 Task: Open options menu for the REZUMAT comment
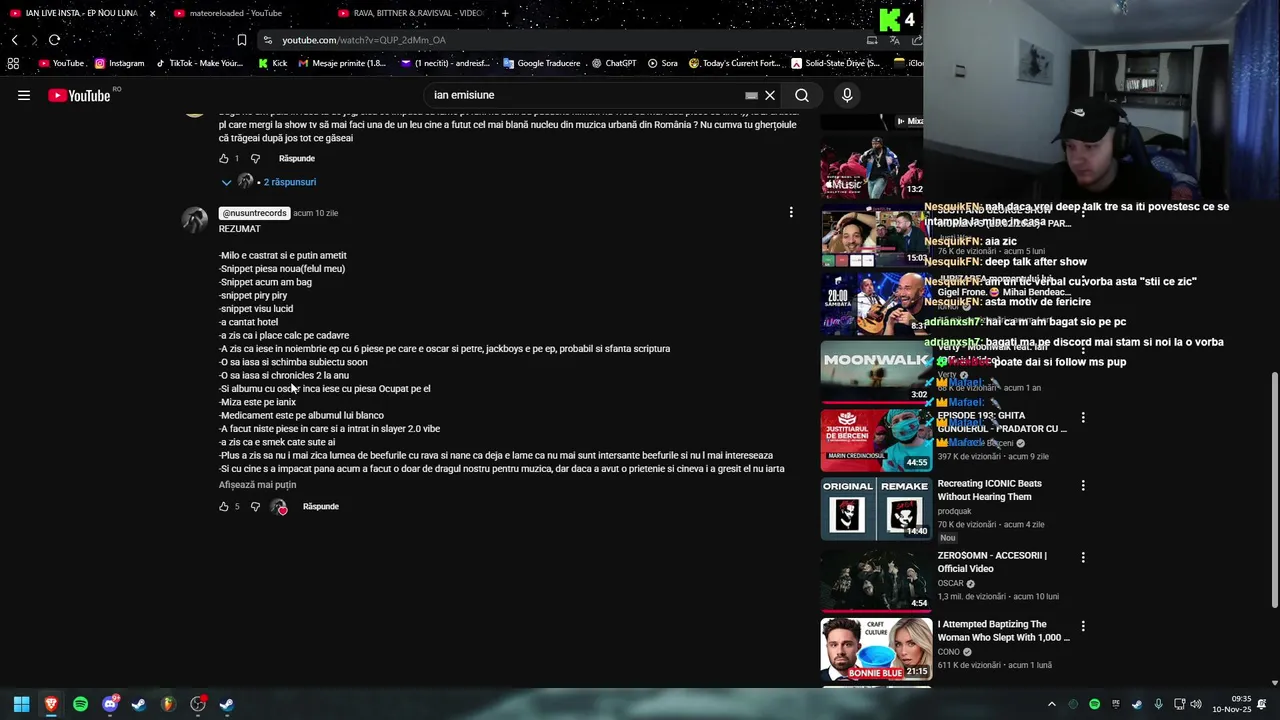[791, 212]
